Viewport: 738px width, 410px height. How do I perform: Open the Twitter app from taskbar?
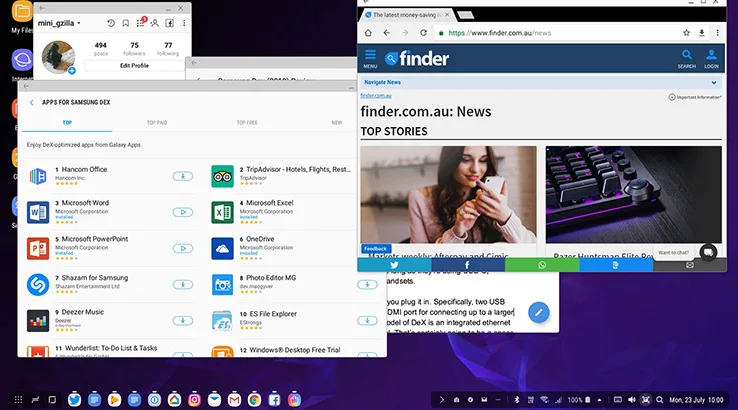[74, 399]
